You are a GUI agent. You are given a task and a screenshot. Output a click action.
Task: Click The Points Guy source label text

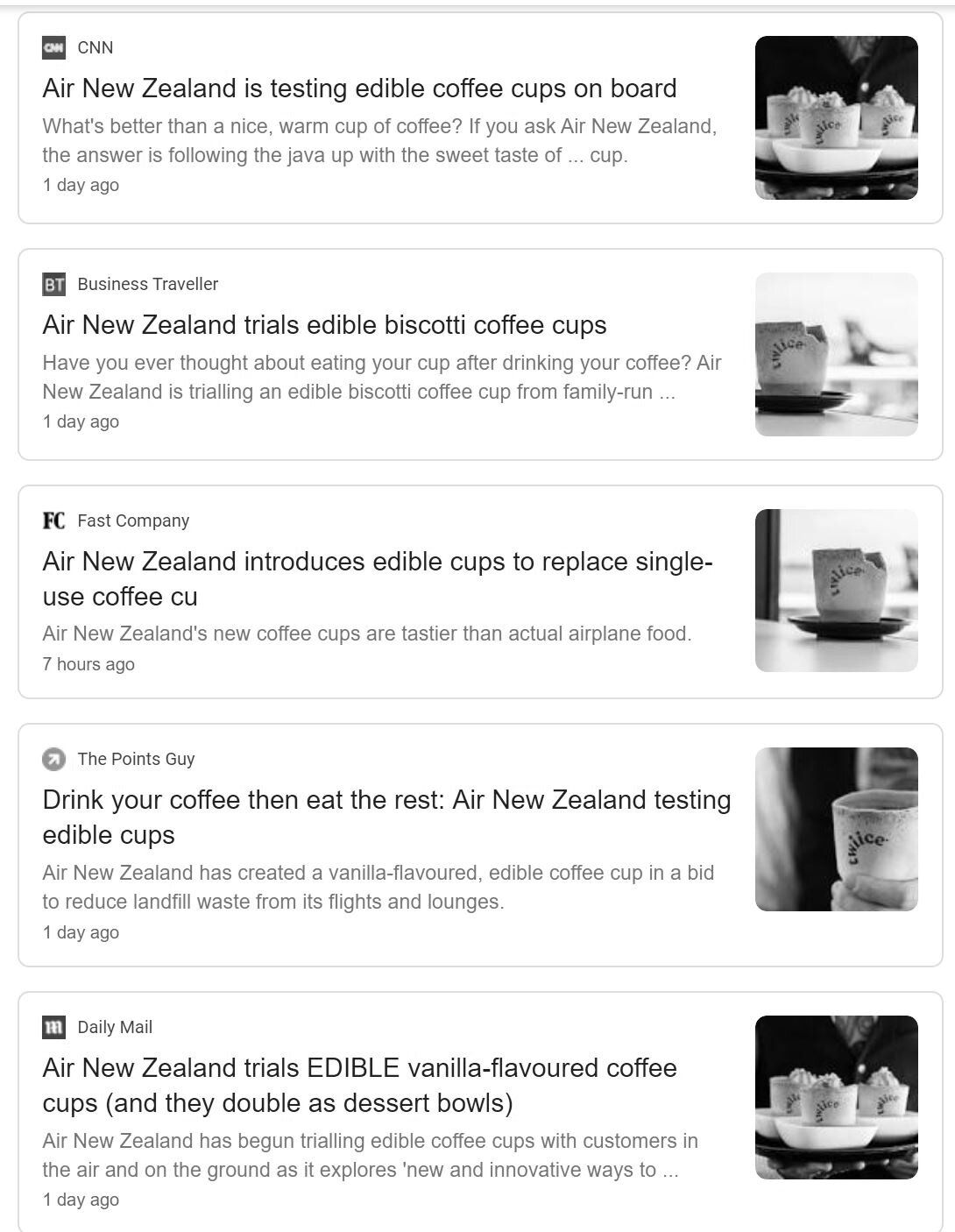tap(137, 759)
